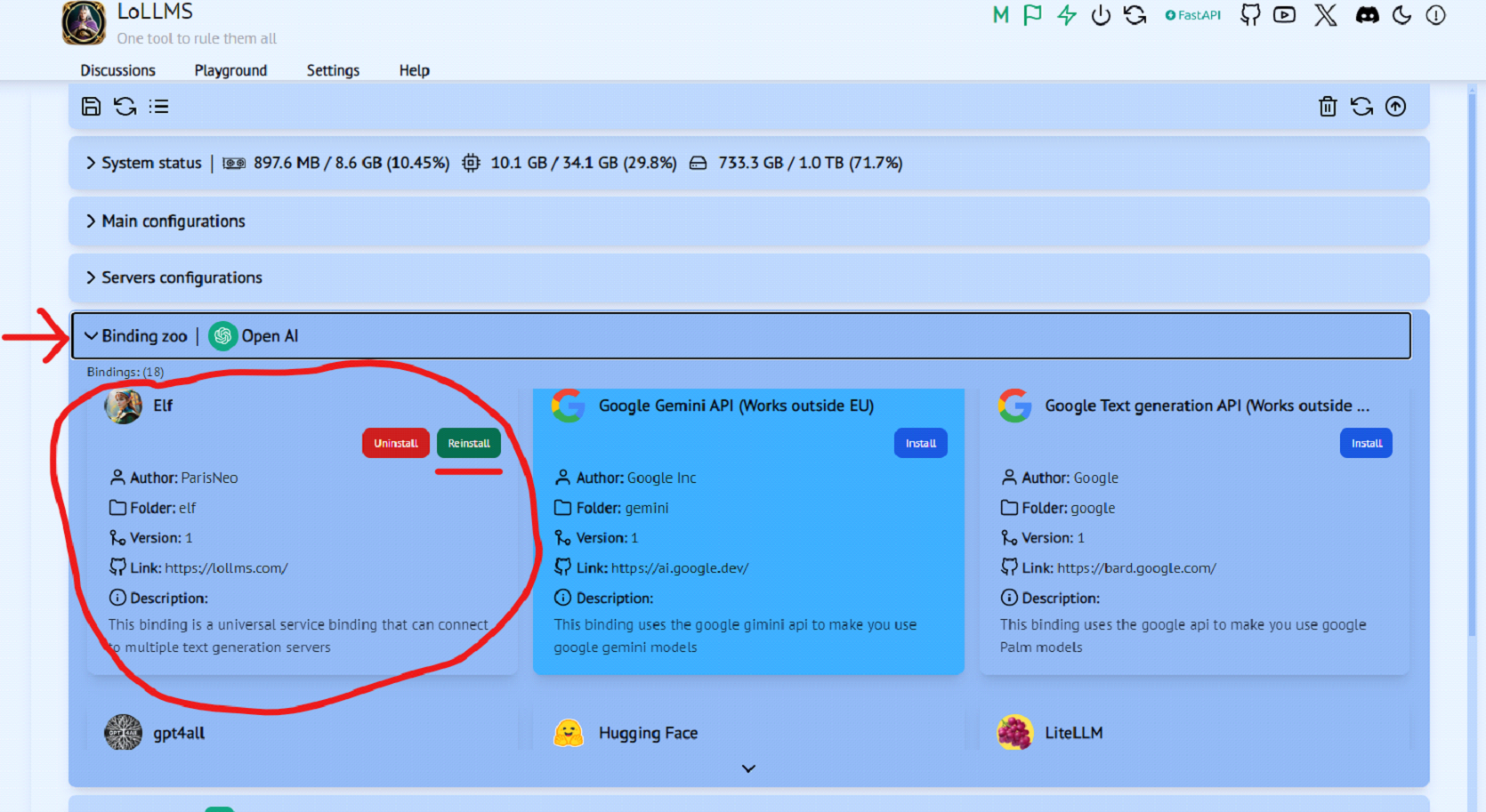Click the trash can icon
The height and width of the screenshot is (812, 1486).
(1328, 107)
